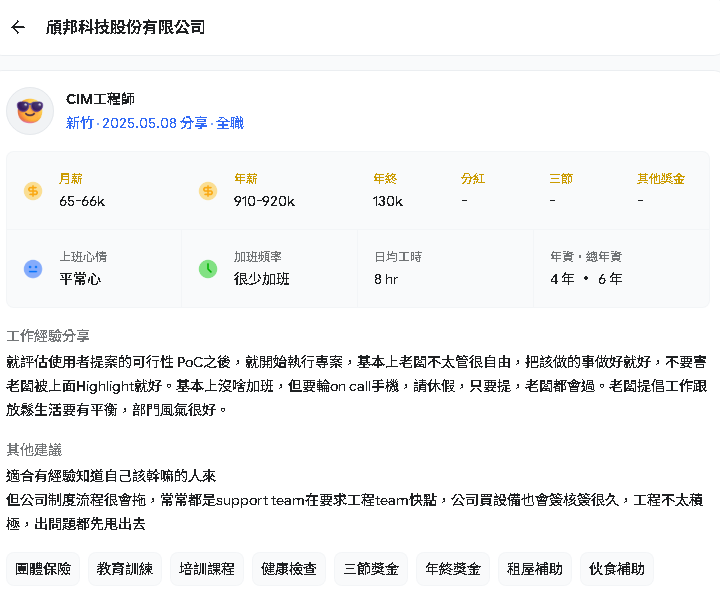Screen dimensions: 720x597
Task: Select the 三節獎金 benefit tag
Action: point(371,569)
